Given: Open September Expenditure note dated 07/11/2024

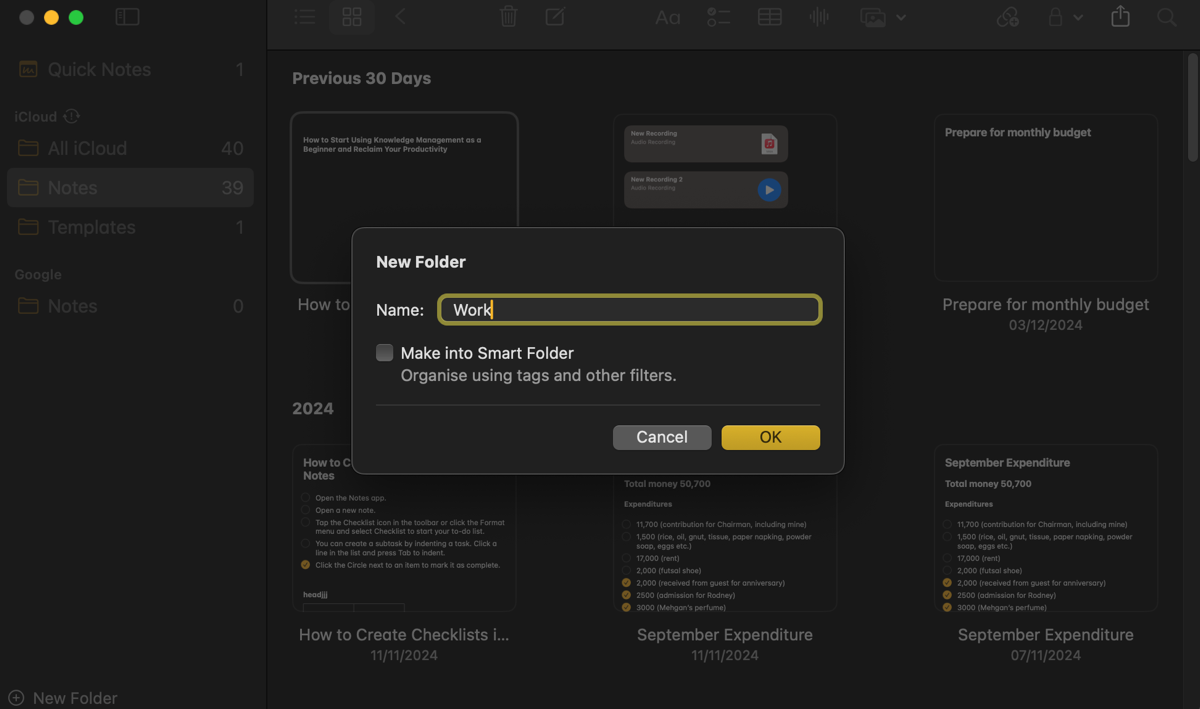Looking at the screenshot, I should (x=1046, y=634).
